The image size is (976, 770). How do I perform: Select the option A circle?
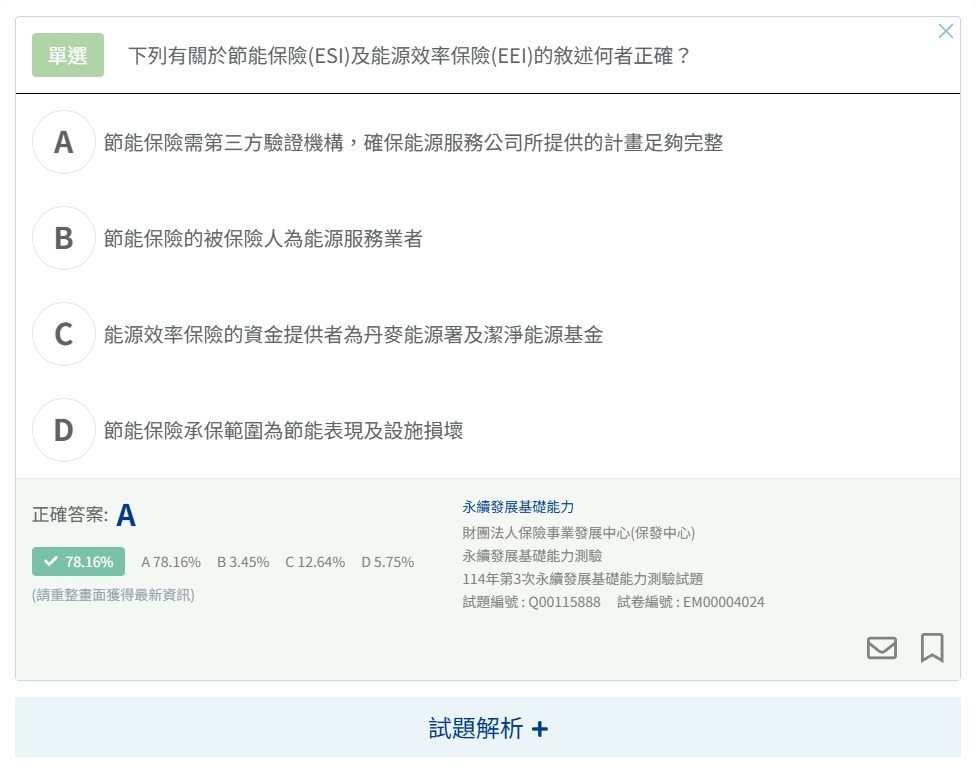(64, 142)
